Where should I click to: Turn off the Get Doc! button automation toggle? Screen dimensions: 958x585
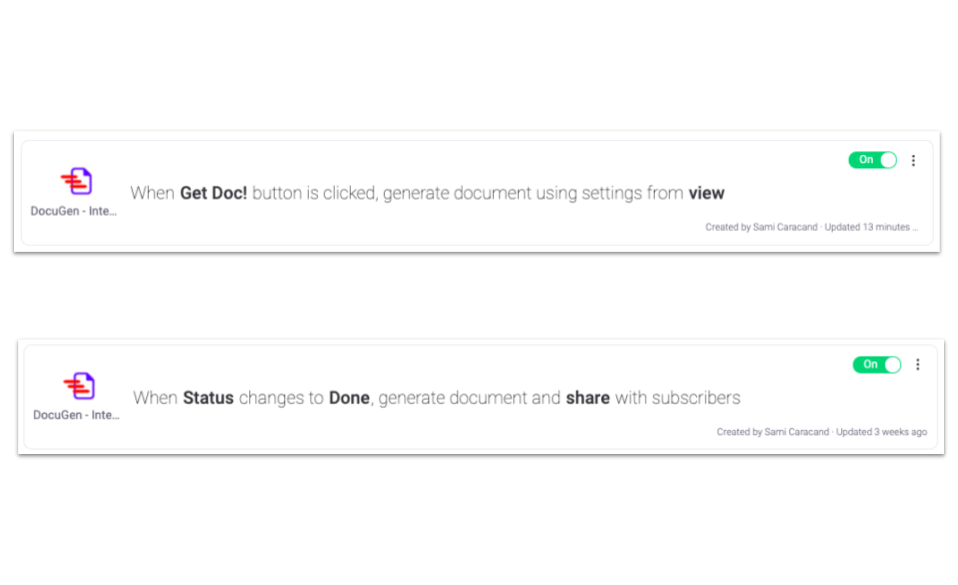872,160
